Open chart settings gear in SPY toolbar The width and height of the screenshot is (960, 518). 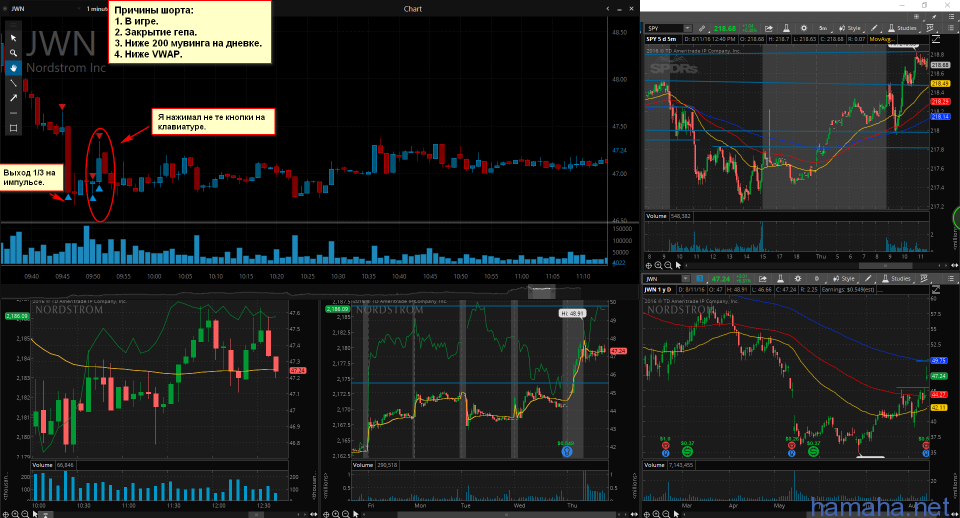point(804,28)
